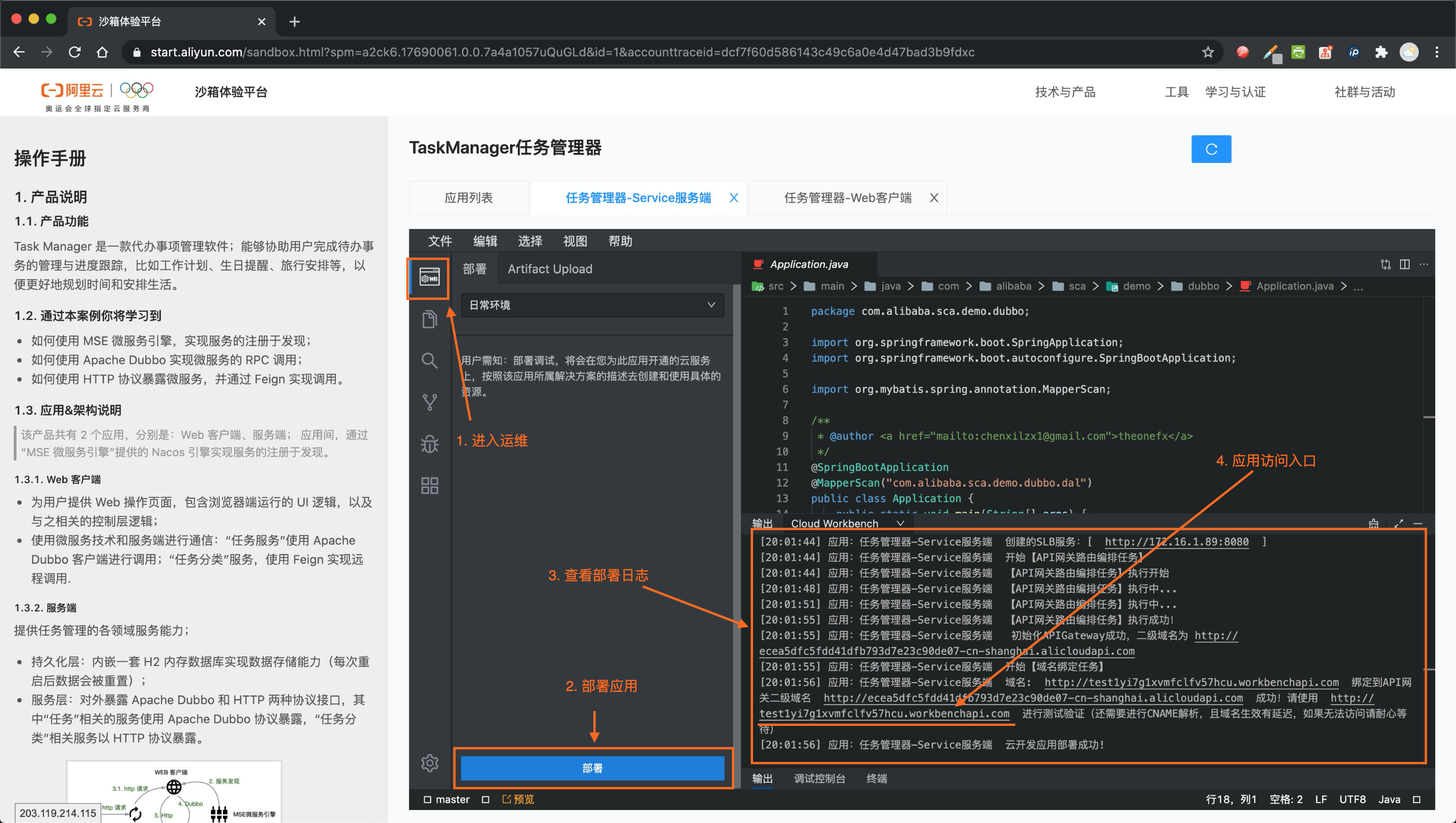Switch to the 终端 panel tab
Screen dimensions: 1456x823
[876, 779]
